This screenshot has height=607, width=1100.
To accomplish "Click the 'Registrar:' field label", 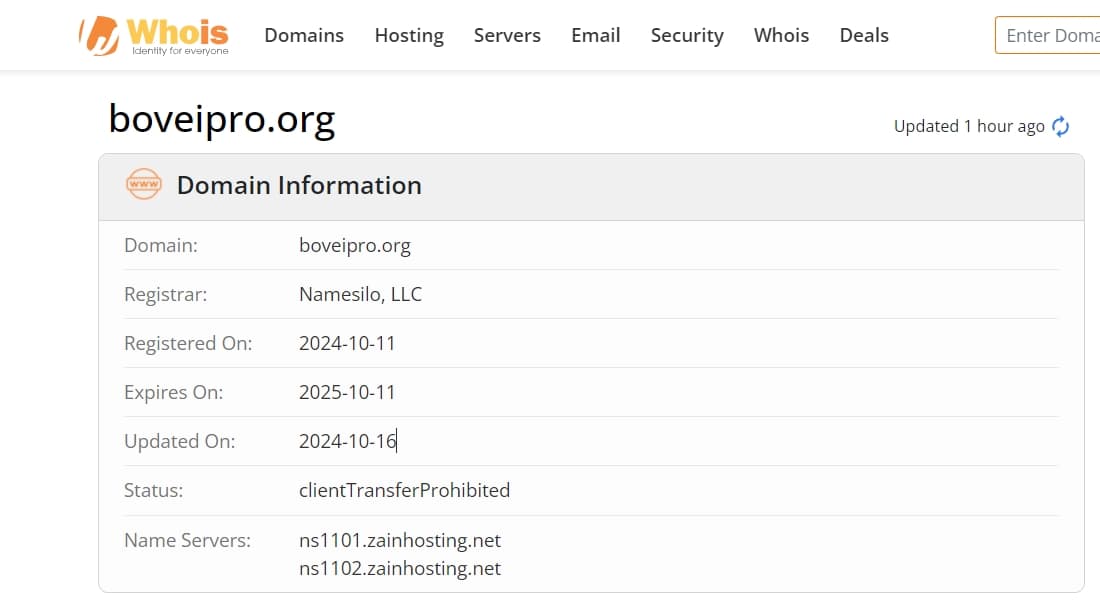I will tap(166, 295).
